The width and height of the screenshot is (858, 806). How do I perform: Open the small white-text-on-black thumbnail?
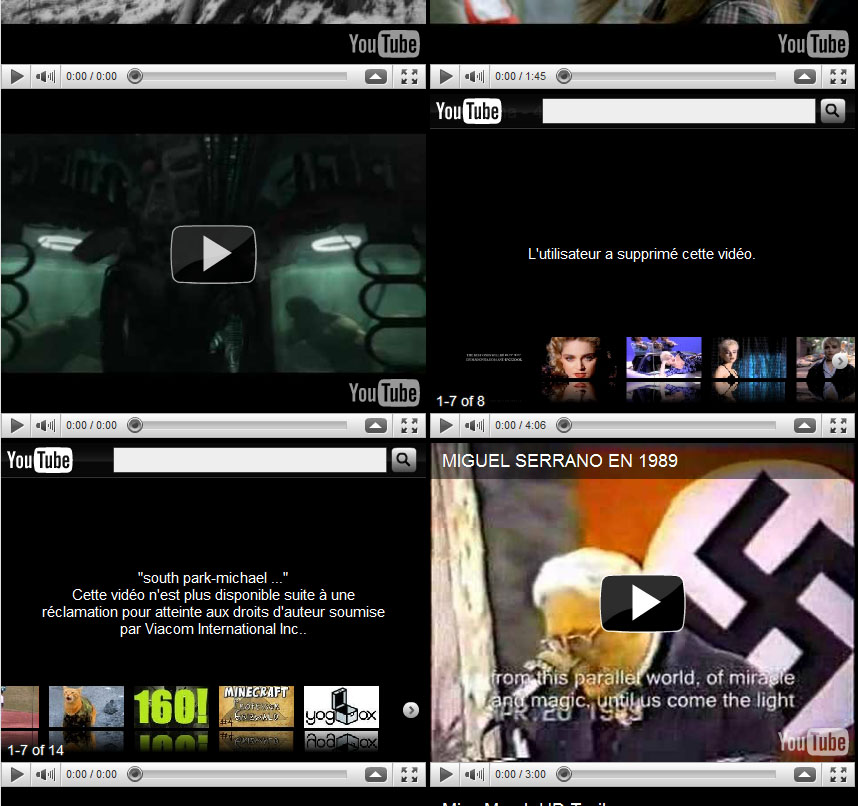494,357
